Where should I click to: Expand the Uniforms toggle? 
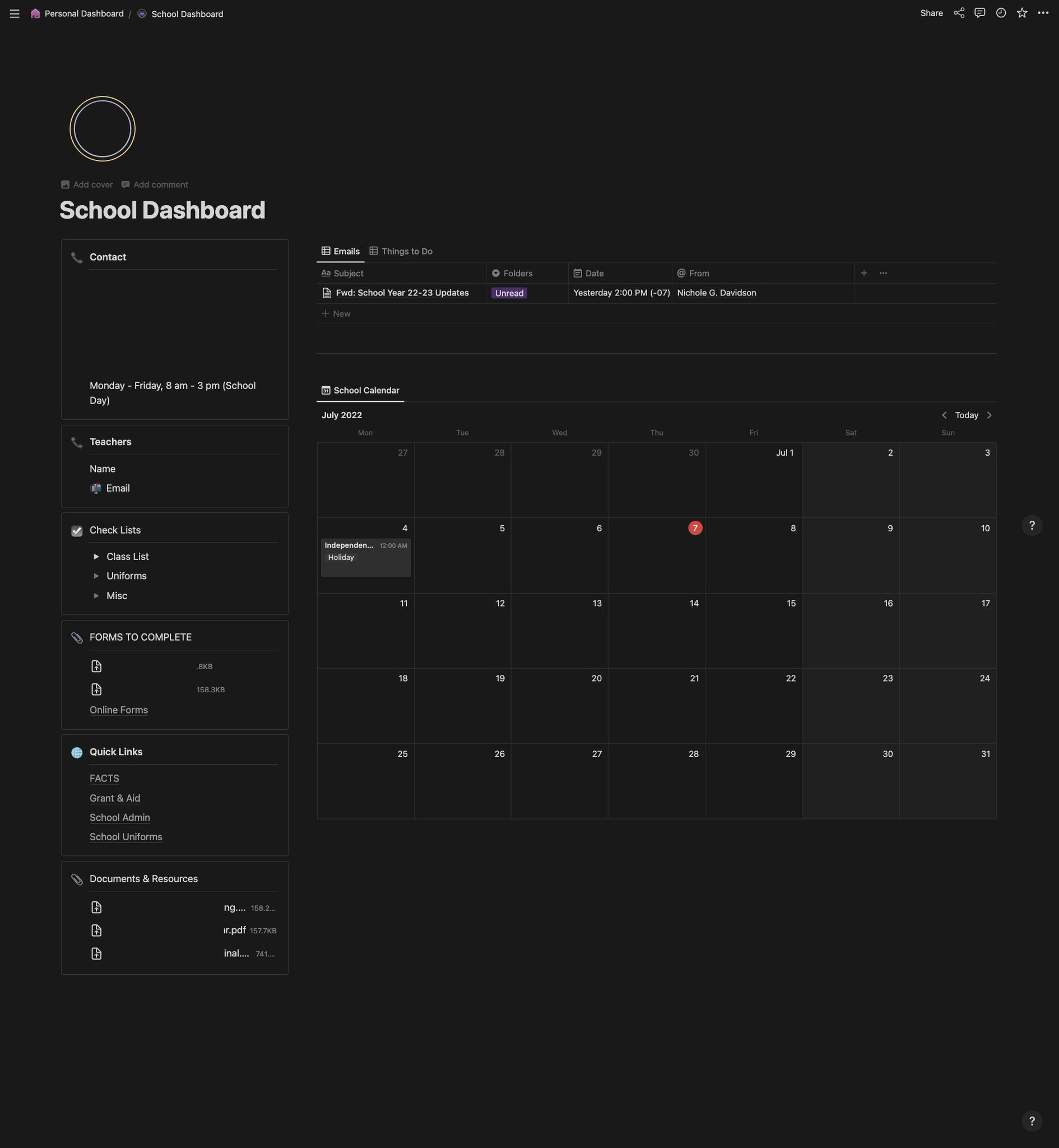96,576
